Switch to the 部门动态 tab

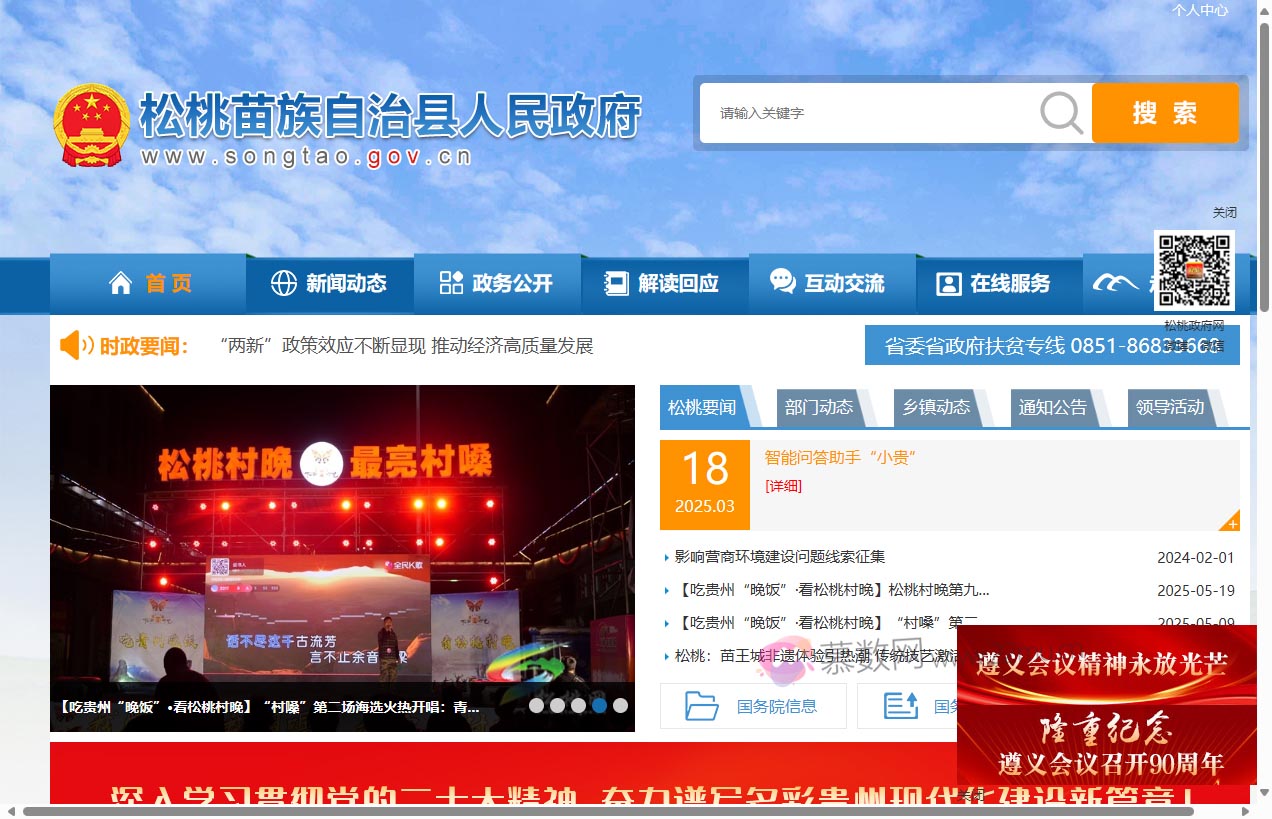tap(819, 407)
